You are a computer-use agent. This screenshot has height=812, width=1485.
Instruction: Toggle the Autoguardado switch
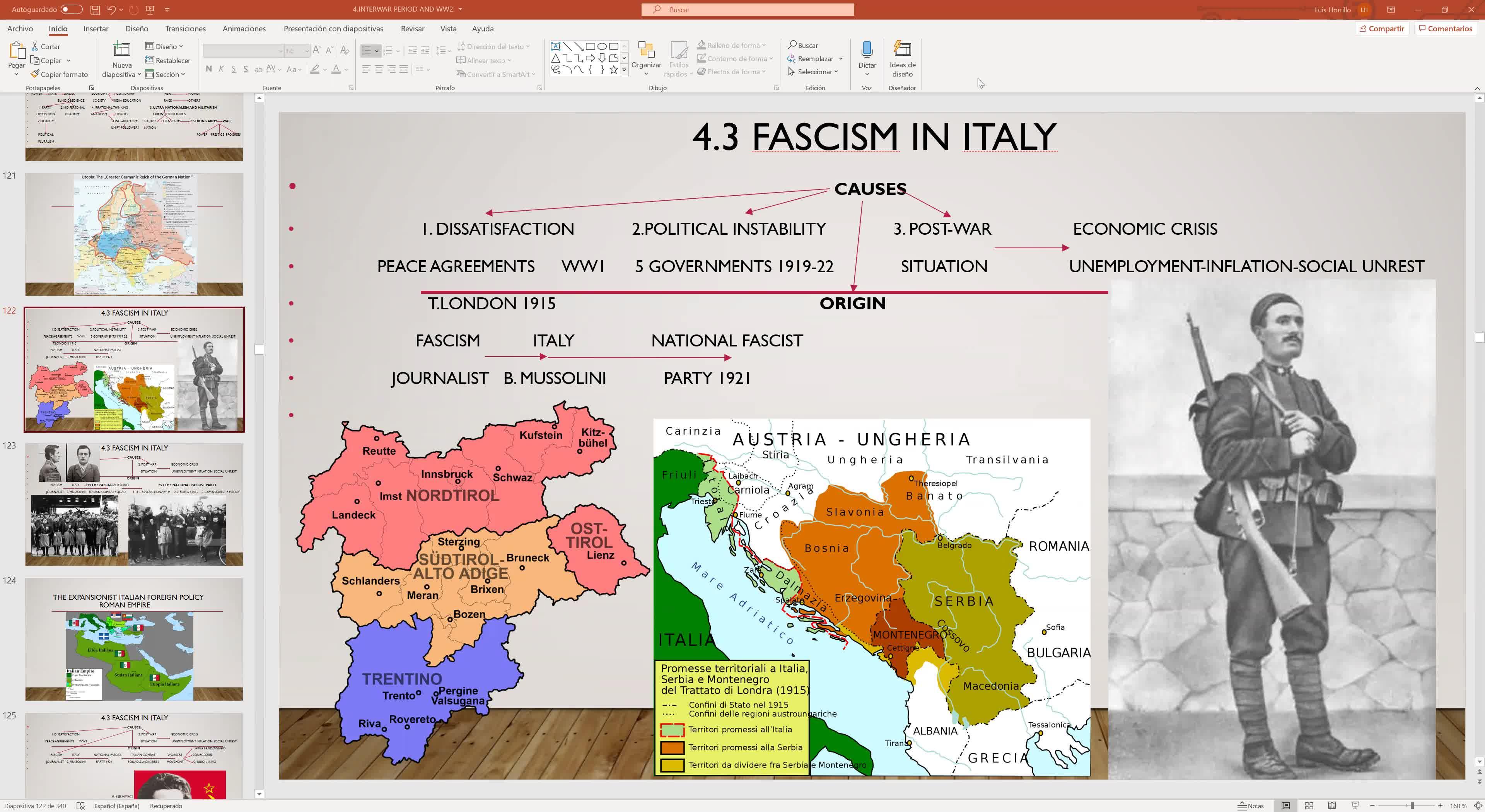71,9
